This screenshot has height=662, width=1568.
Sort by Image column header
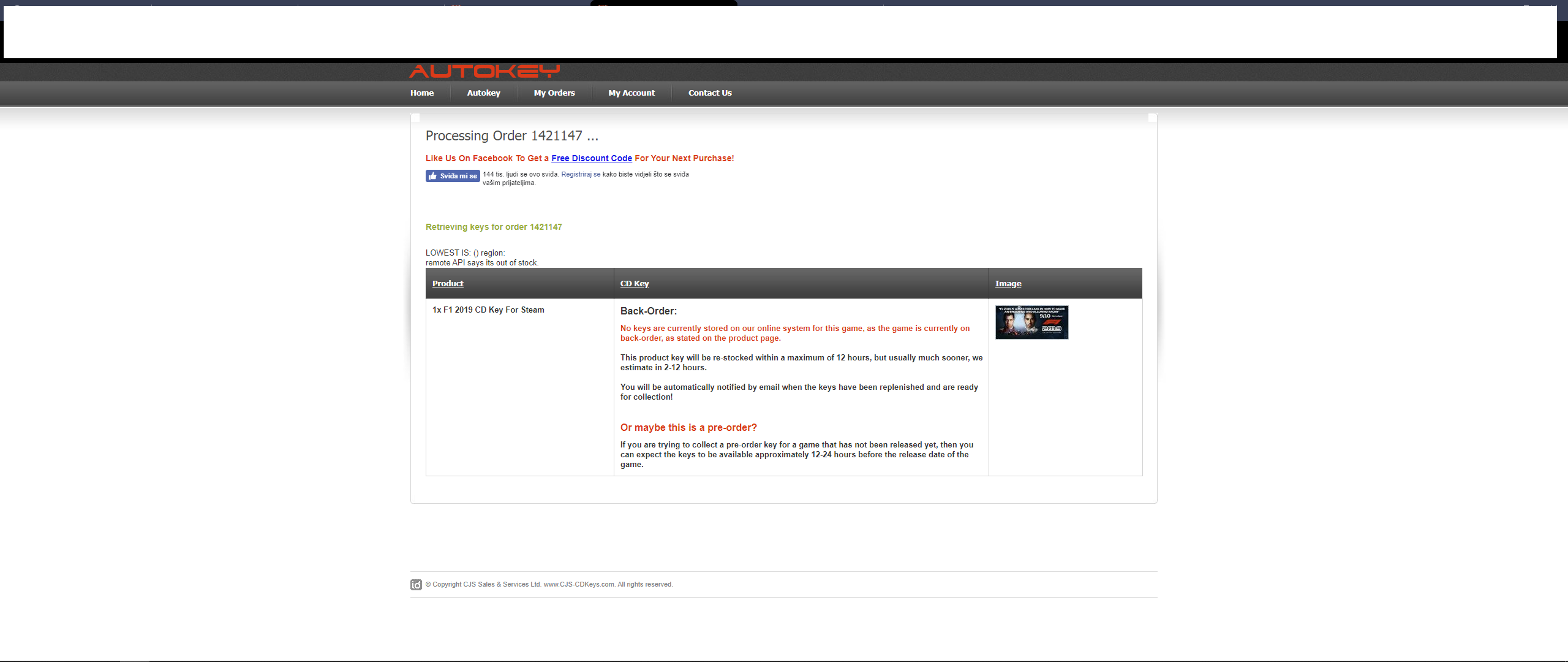pos(1008,283)
